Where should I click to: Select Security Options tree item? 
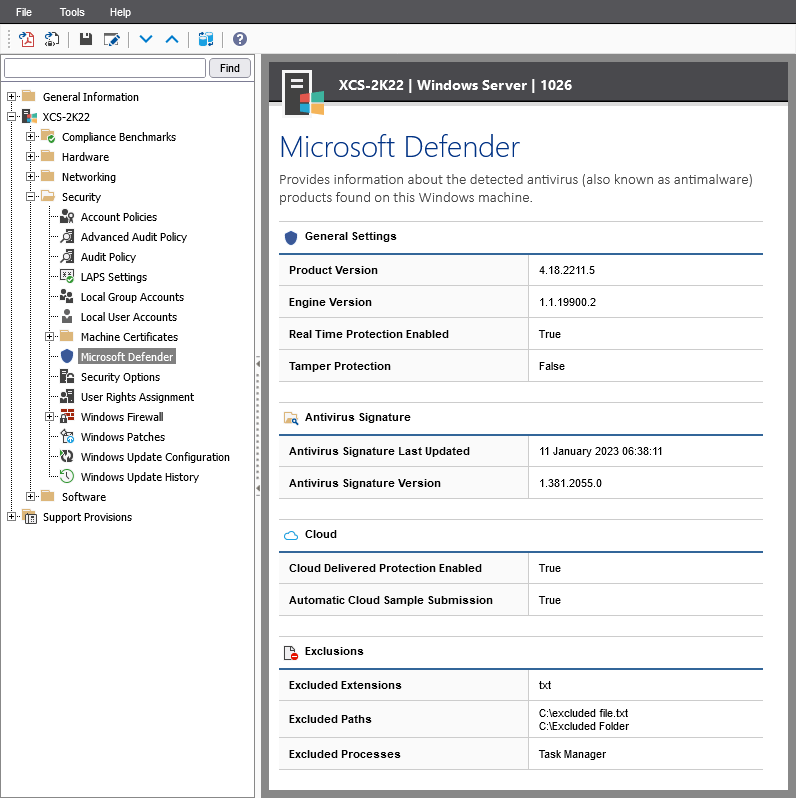pyautogui.click(x=120, y=377)
